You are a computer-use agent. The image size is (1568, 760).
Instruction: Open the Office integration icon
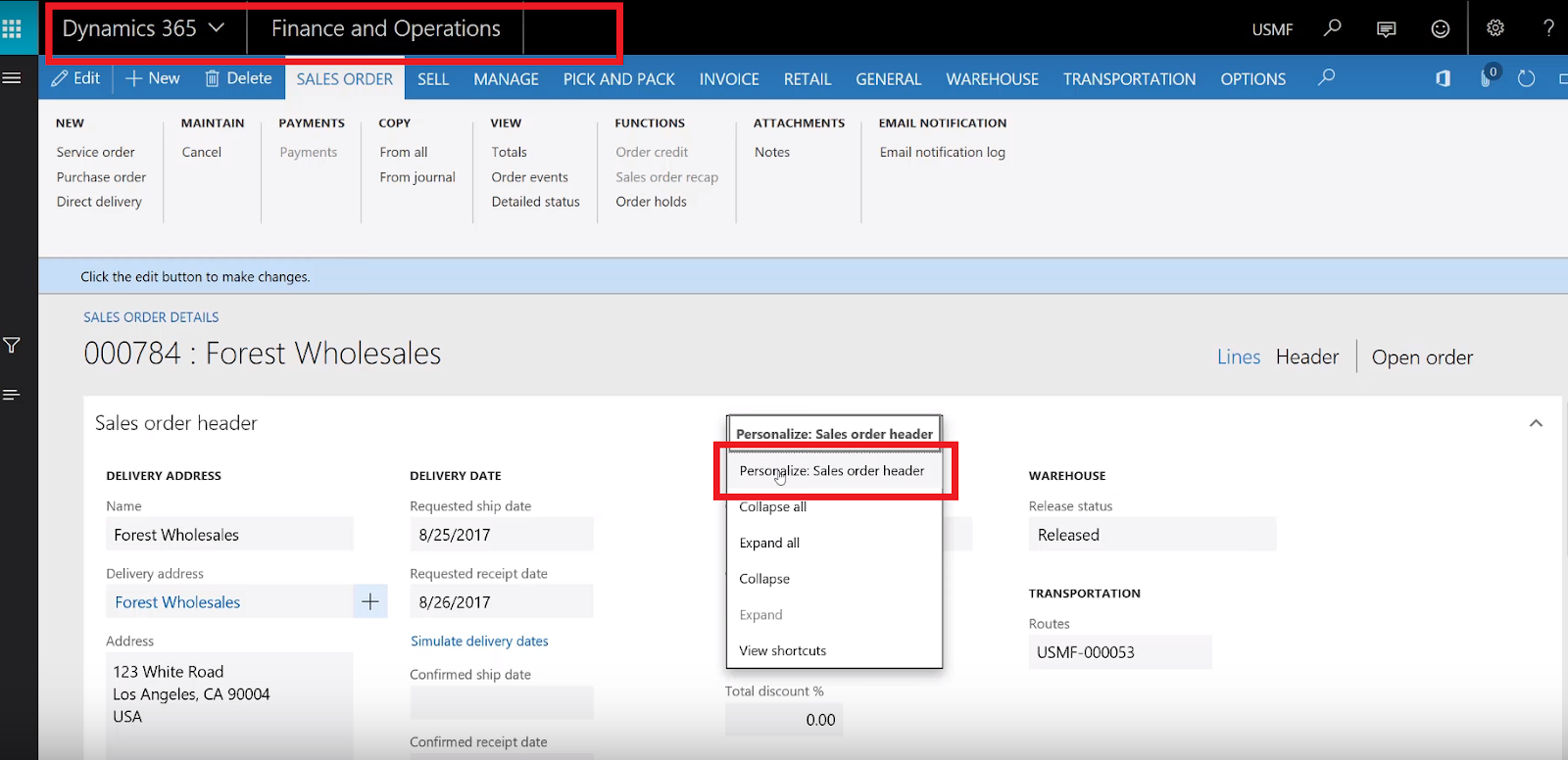click(x=1443, y=78)
